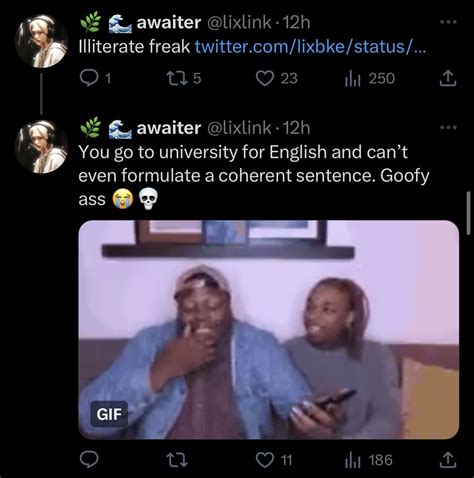Screen dimensions: 474x478
Task: View analytics showing 186 views
Action: click(369, 460)
